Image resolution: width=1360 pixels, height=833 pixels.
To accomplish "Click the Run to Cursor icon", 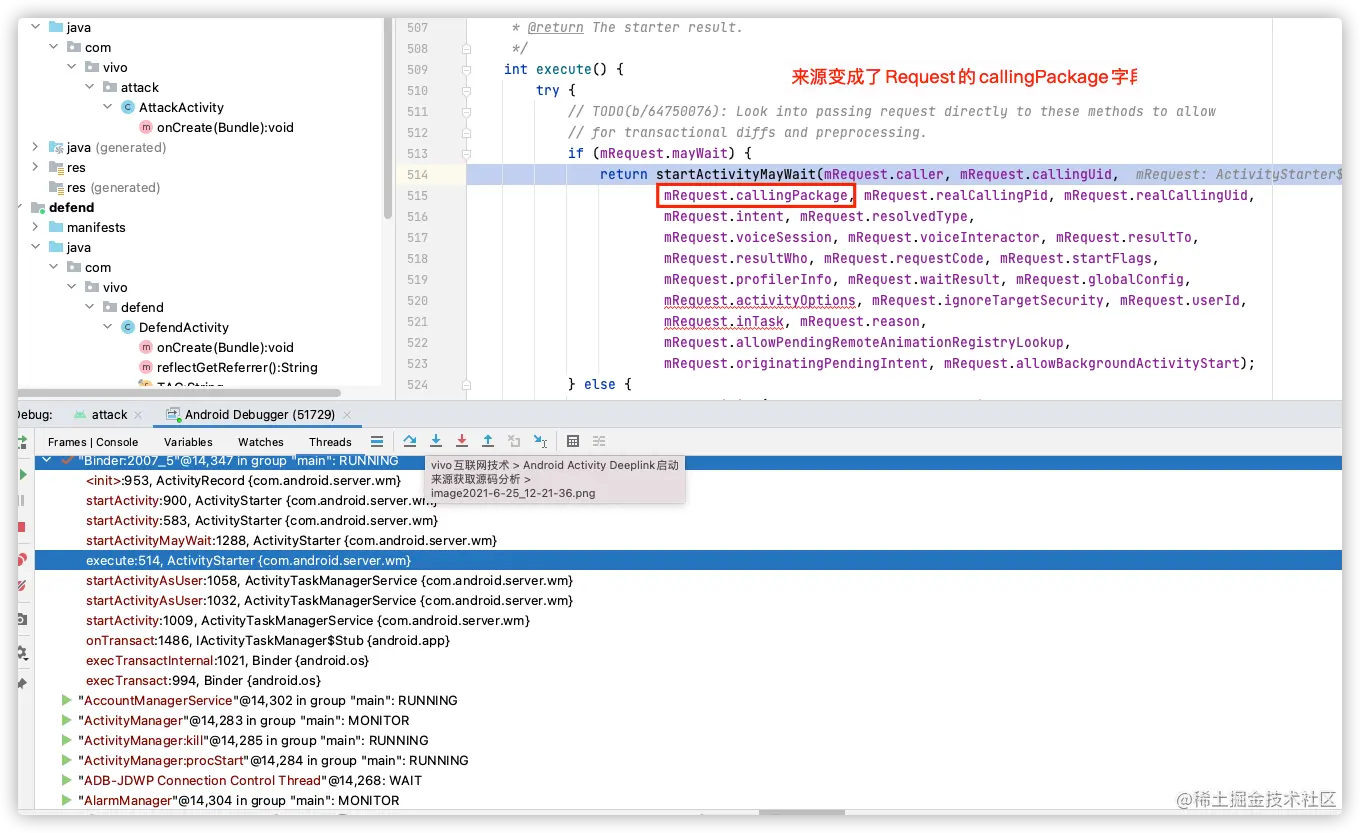I will tap(540, 441).
